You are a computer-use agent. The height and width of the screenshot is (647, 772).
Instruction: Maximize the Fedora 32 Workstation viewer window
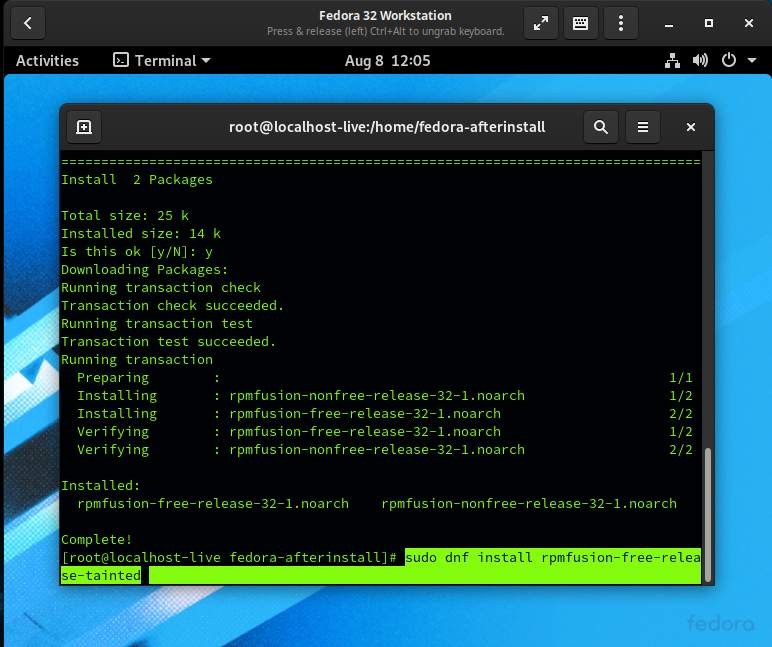pyautogui.click(x=708, y=23)
